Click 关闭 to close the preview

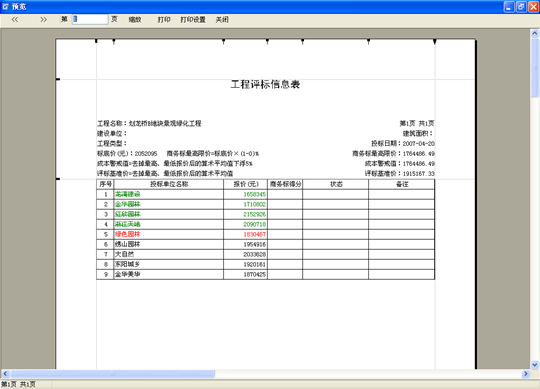[222, 20]
